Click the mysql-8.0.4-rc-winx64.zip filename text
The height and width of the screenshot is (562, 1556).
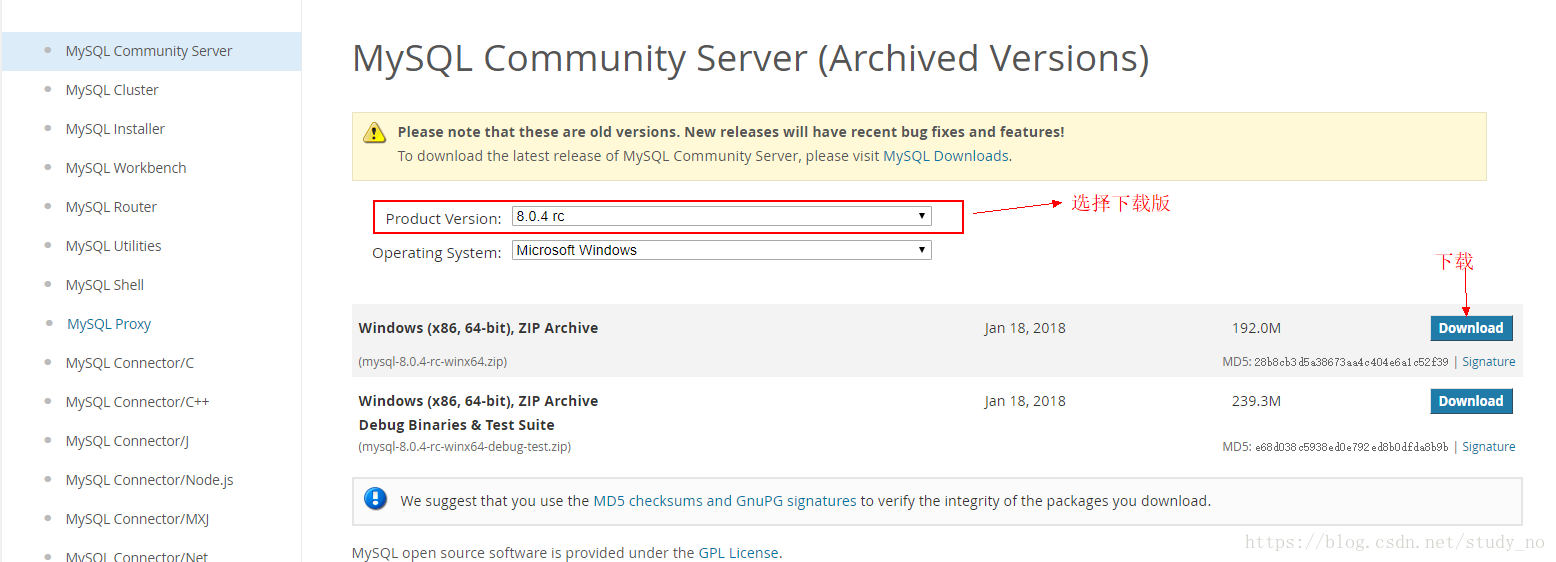click(x=435, y=362)
